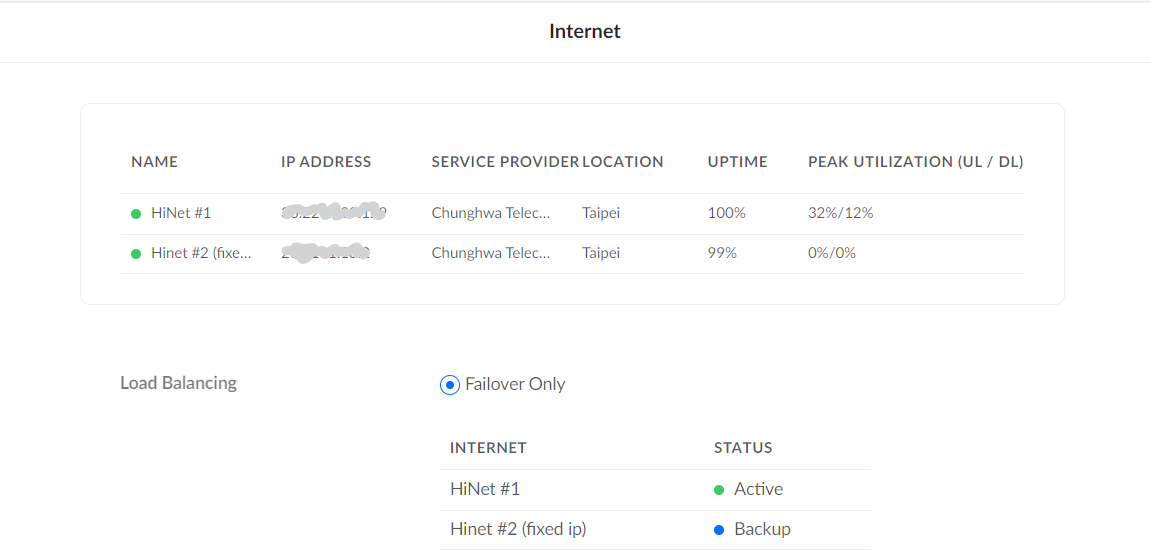The height and width of the screenshot is (557, 1151).
Task: Click the Chunghwa Telec... provider in the HiNet #1 row
Action: 491,213
